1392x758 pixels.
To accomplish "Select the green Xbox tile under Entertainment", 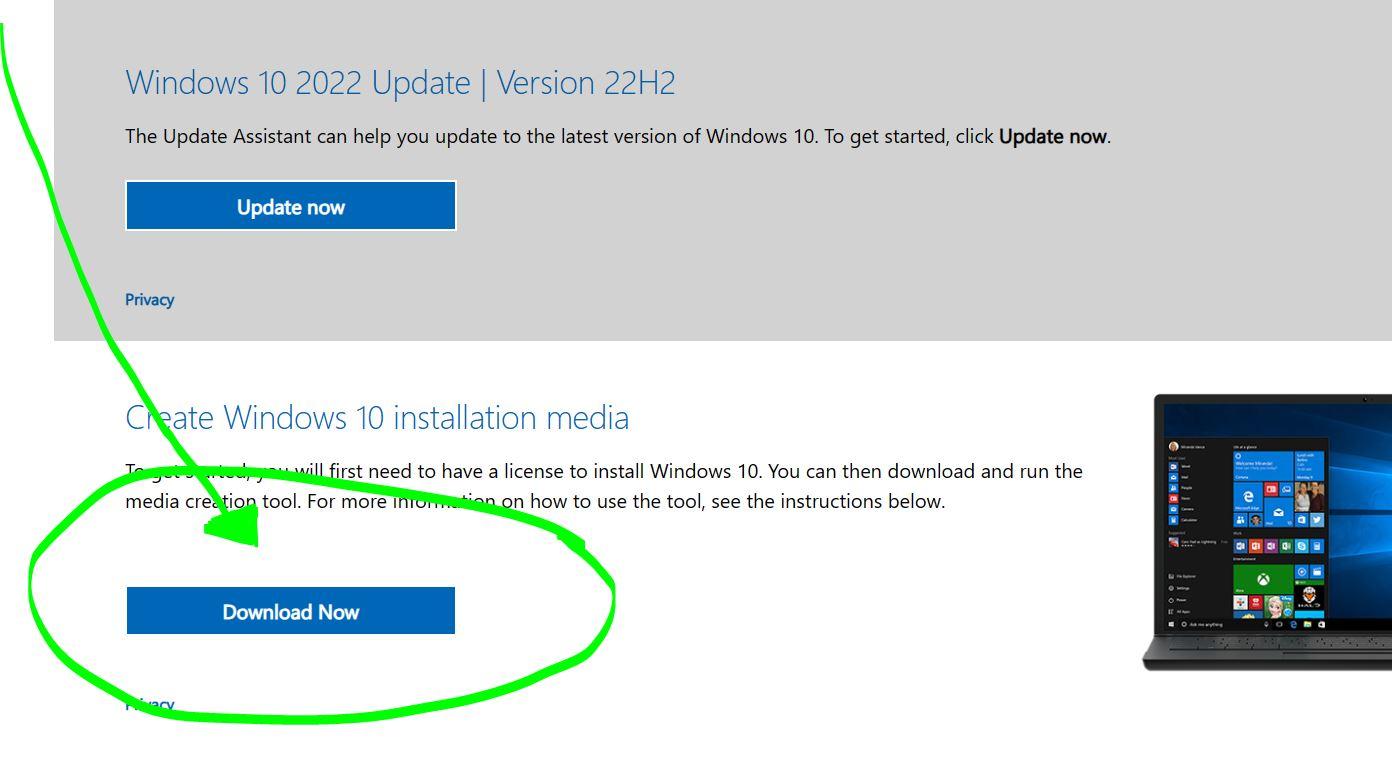I will tap(1263, 579).
